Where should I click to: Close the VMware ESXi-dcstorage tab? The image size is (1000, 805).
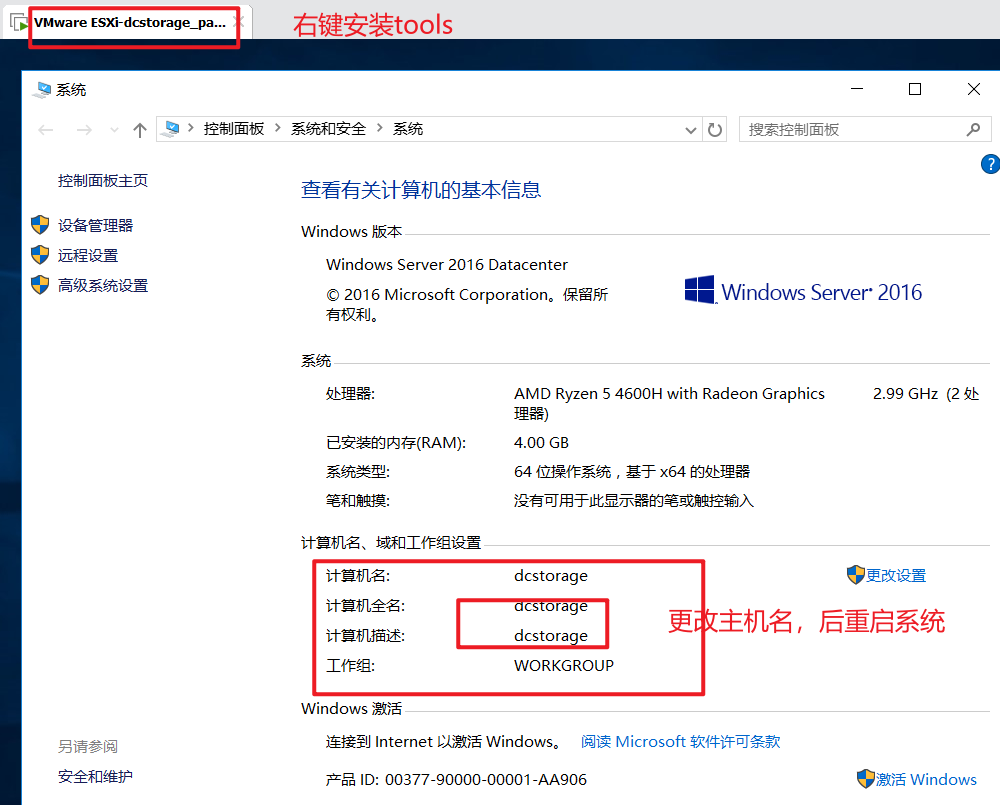(239, 22)
